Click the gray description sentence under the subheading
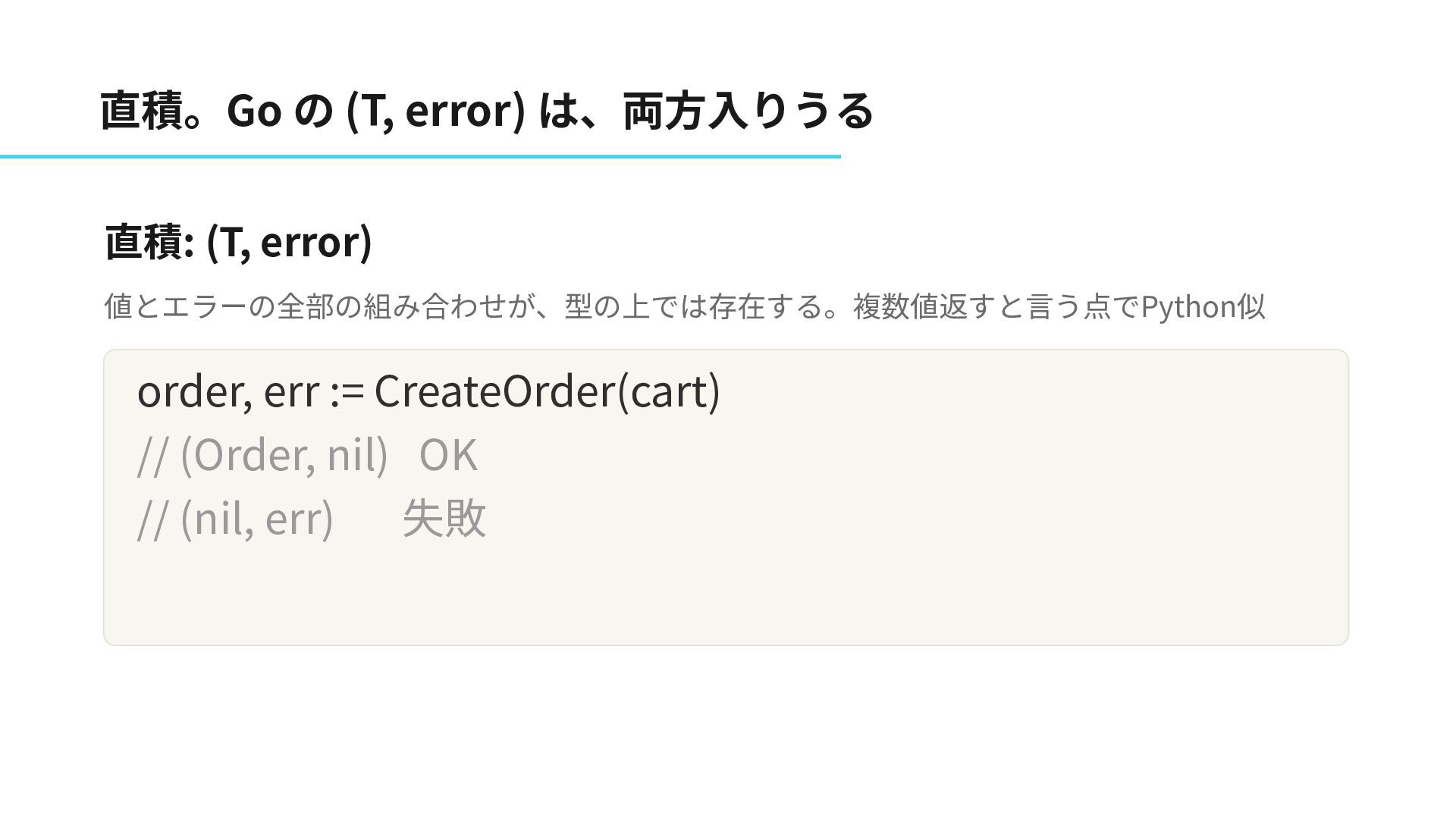The image size is (1456, 819). 684,306
